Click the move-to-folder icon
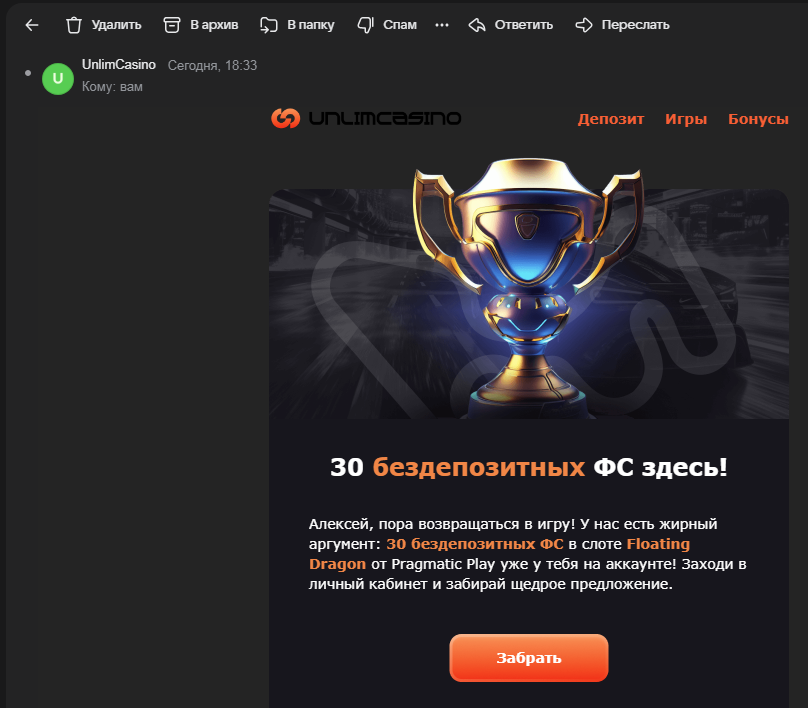Screen dimensions: 808x708 click(268, 25)
